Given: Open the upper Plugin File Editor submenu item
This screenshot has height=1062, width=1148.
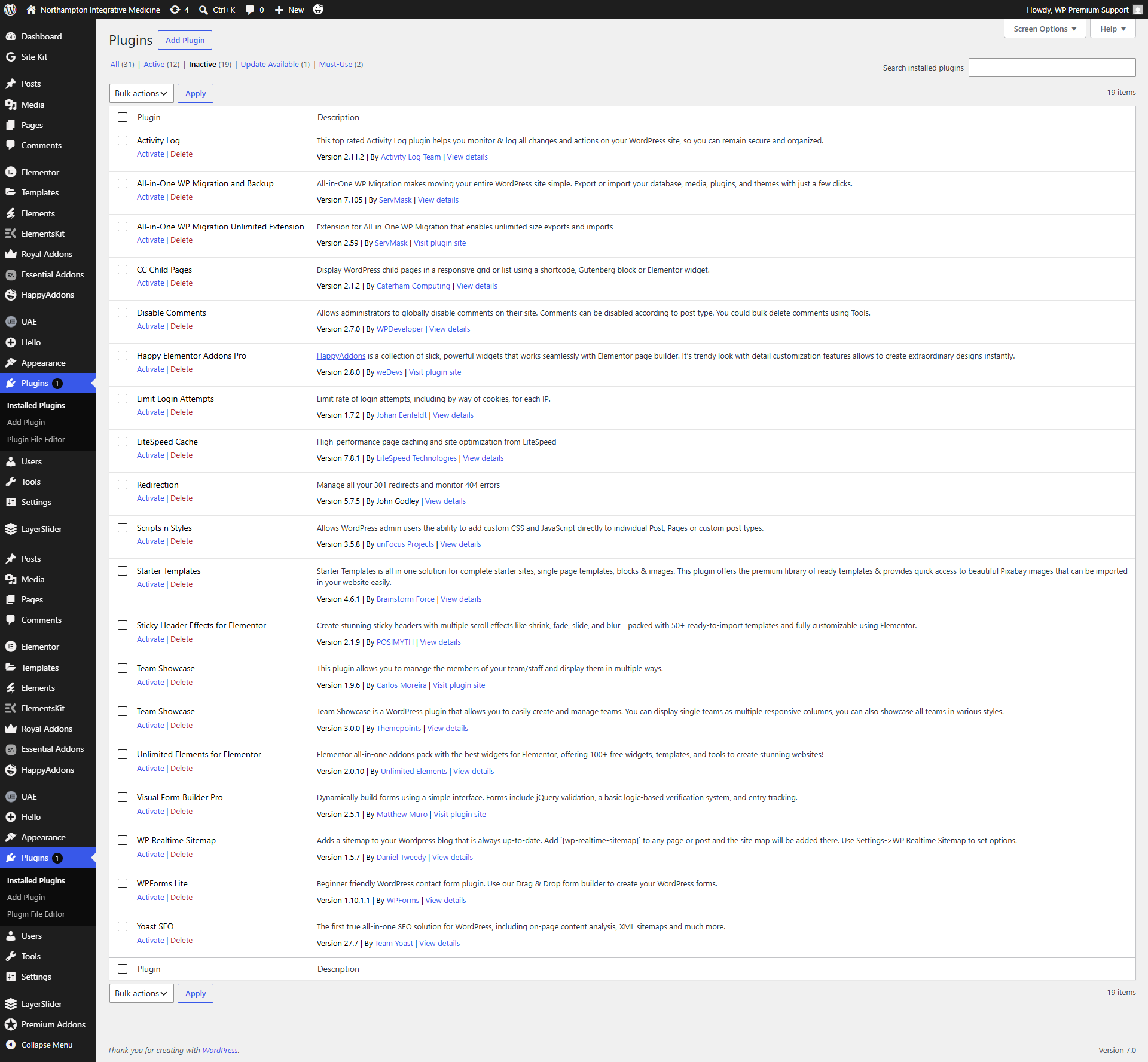Looking at the screenshot, I should pos(36,439).
